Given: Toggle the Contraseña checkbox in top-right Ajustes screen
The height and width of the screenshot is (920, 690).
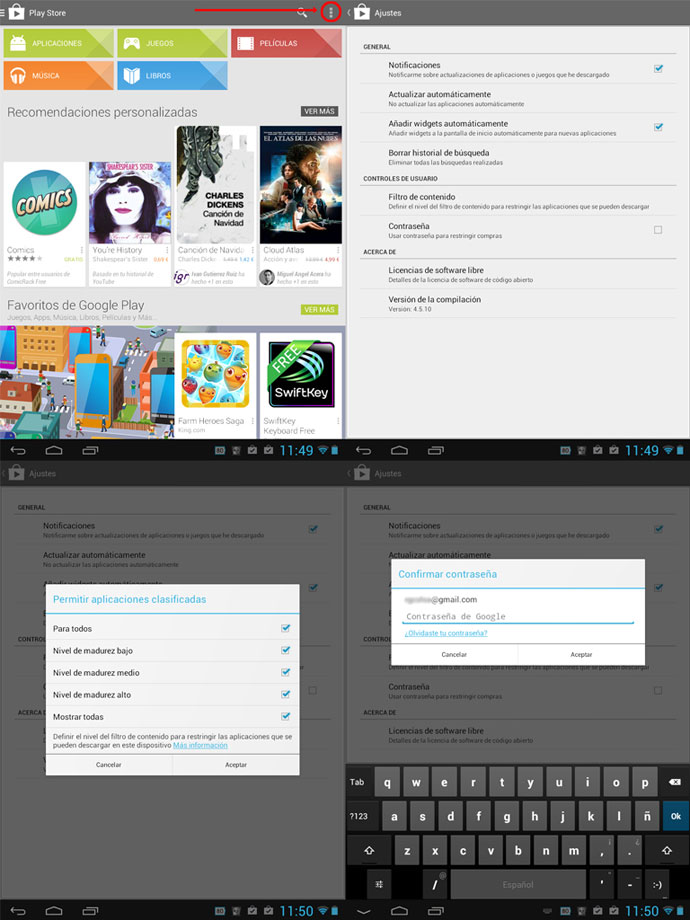Looking at the screenshot, I should click(x=658, y=230).
